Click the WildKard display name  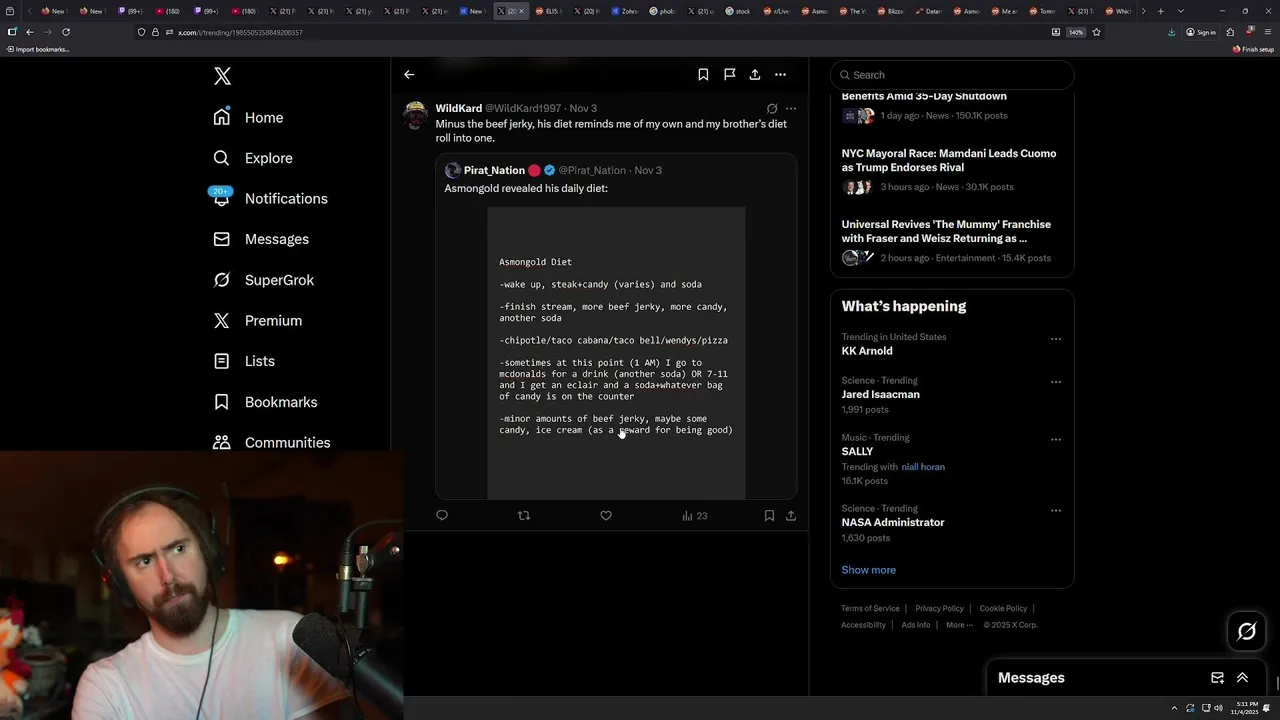[x=458, y=108]
